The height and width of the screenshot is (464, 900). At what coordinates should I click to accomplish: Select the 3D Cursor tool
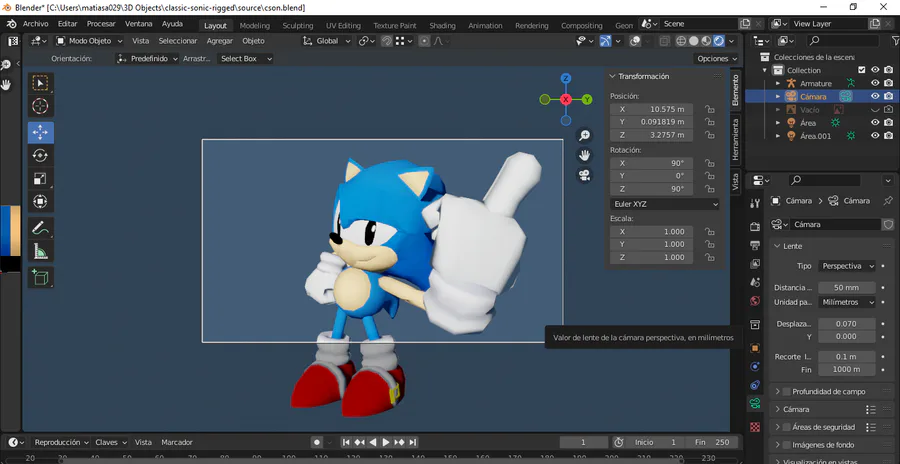tap(40, 106)
